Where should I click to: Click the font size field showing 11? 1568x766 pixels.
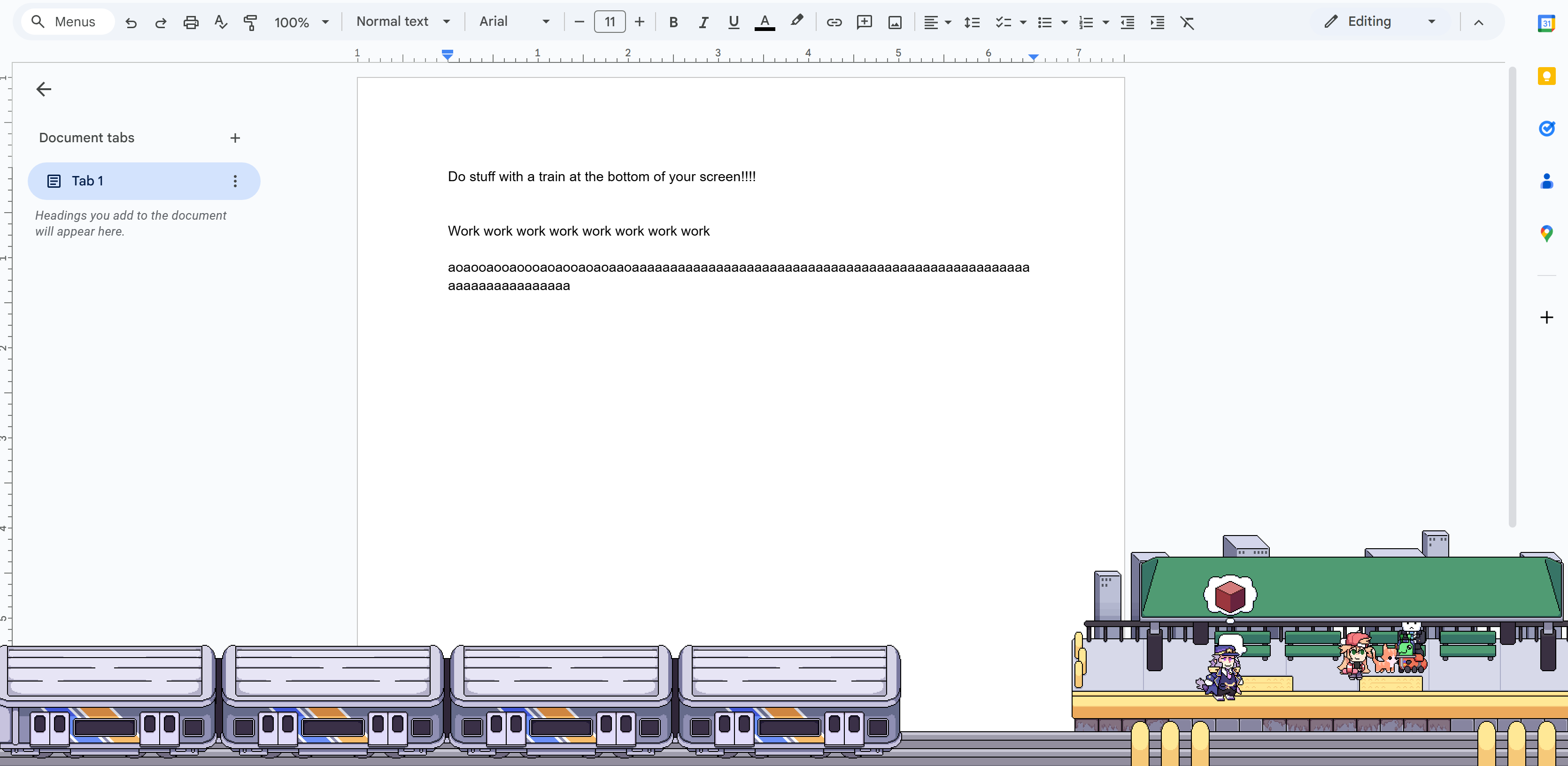[x=609, y=22]
